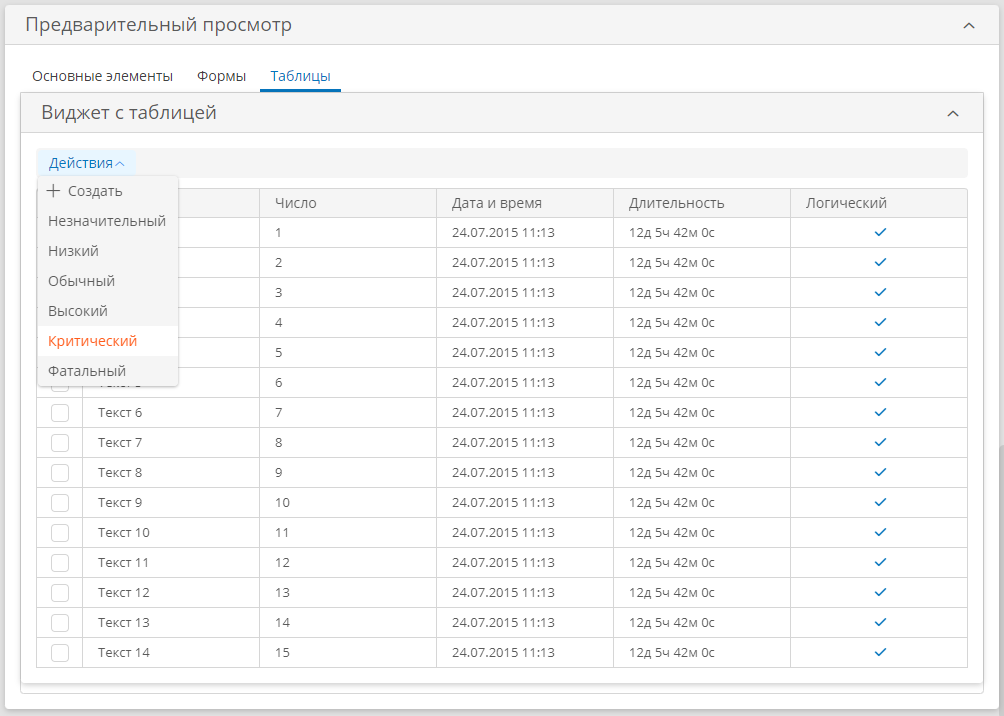Click the date cell in row number 3
The width and height of the screenshot is (1004, 716).
pos(524,293)
